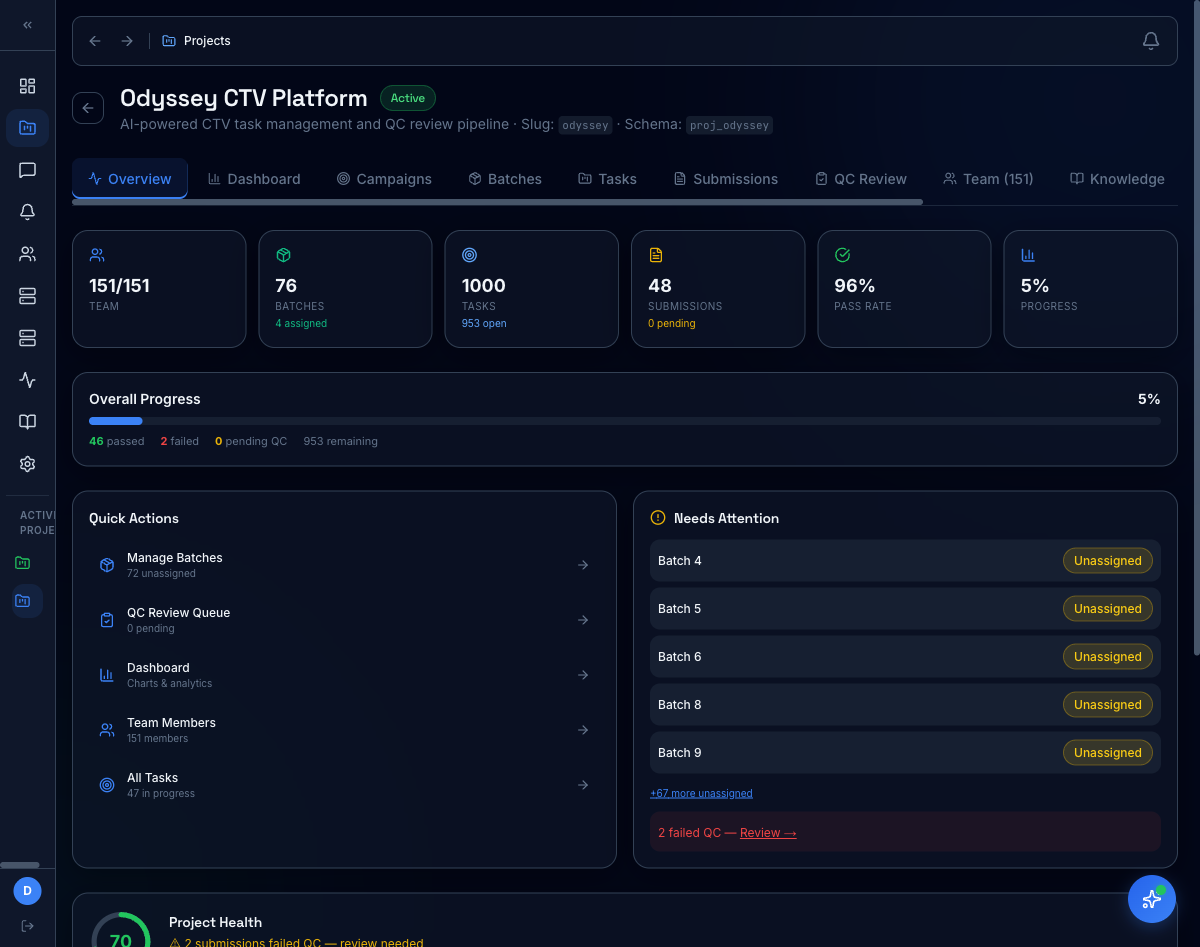Open the Projects folder icon in sidebar
The width and height of the screenshot is (1200, 947).
click(x=27, y=128)
